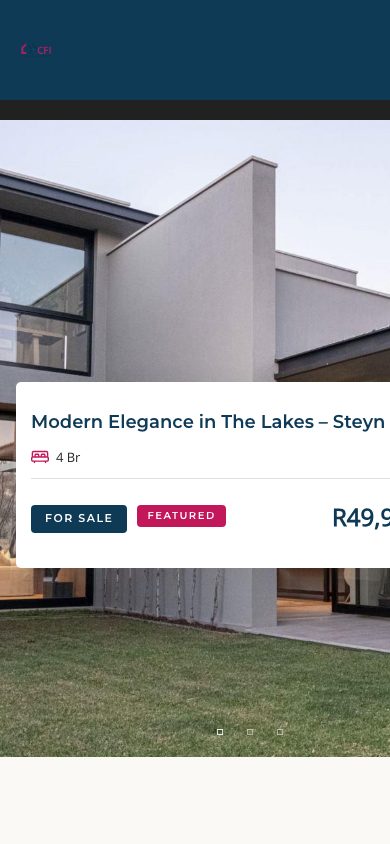Jump to the third slide dot
The image size is (390, 844).
click(x=280, y=732)
